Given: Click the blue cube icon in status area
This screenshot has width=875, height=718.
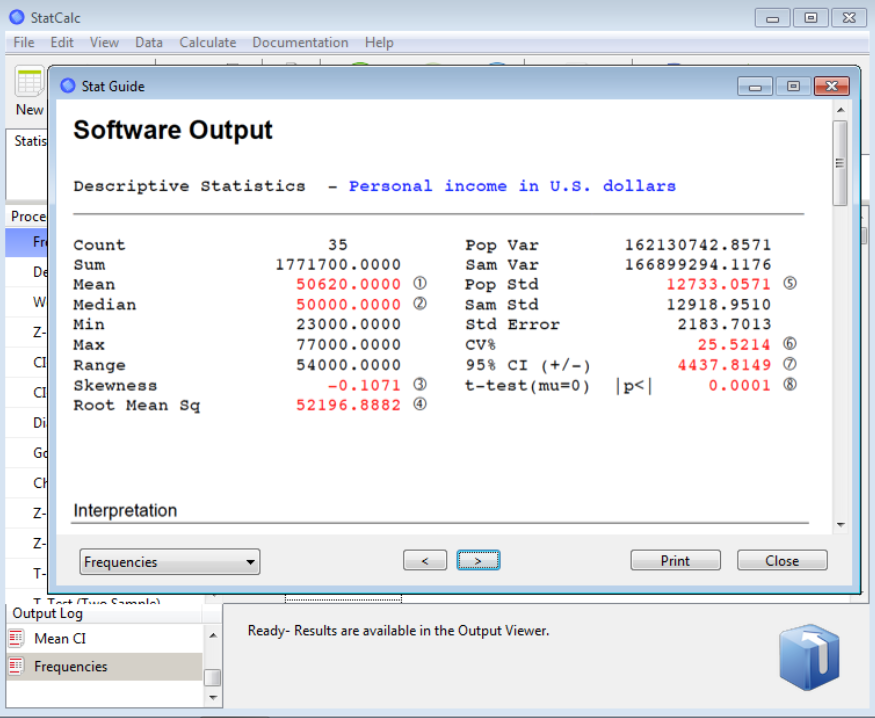Looking at the screenshot, I should [809, 657].
